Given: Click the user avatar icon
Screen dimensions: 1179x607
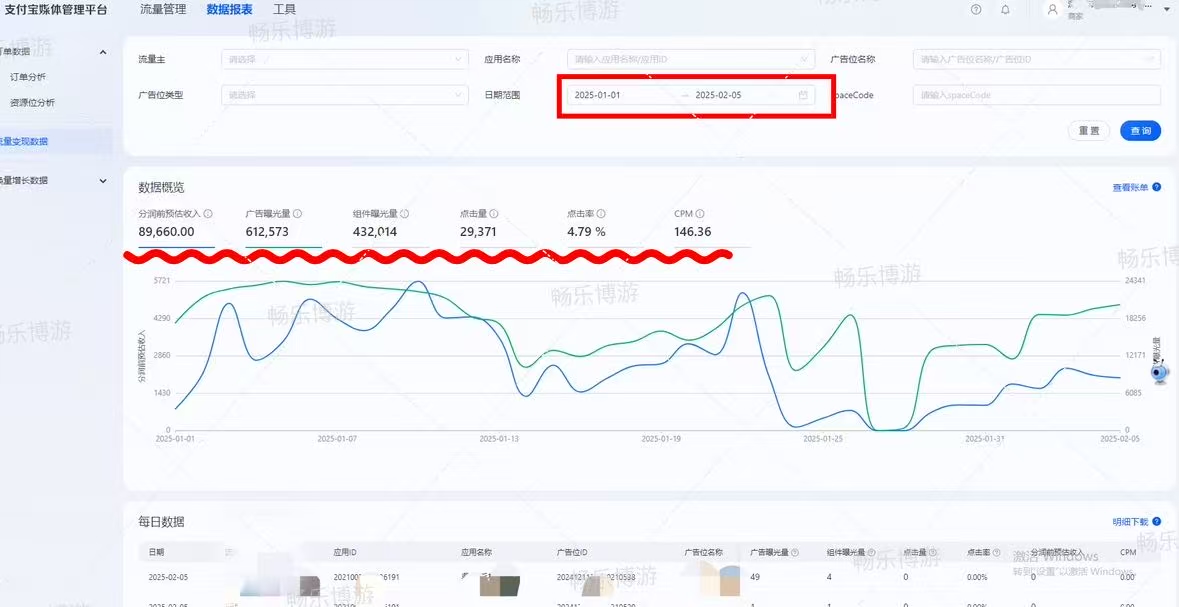Looking at the screenshot, I should point(1053,10).
